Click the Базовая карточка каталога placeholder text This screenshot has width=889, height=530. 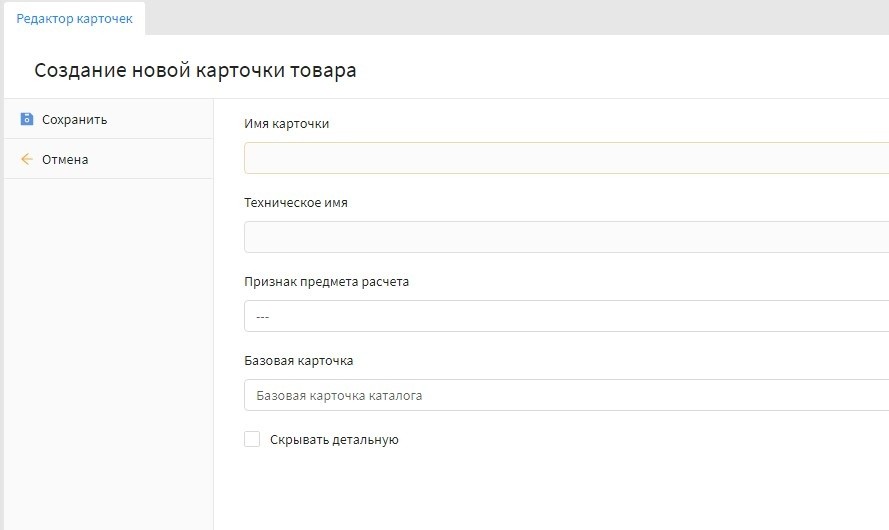point(339,396)
